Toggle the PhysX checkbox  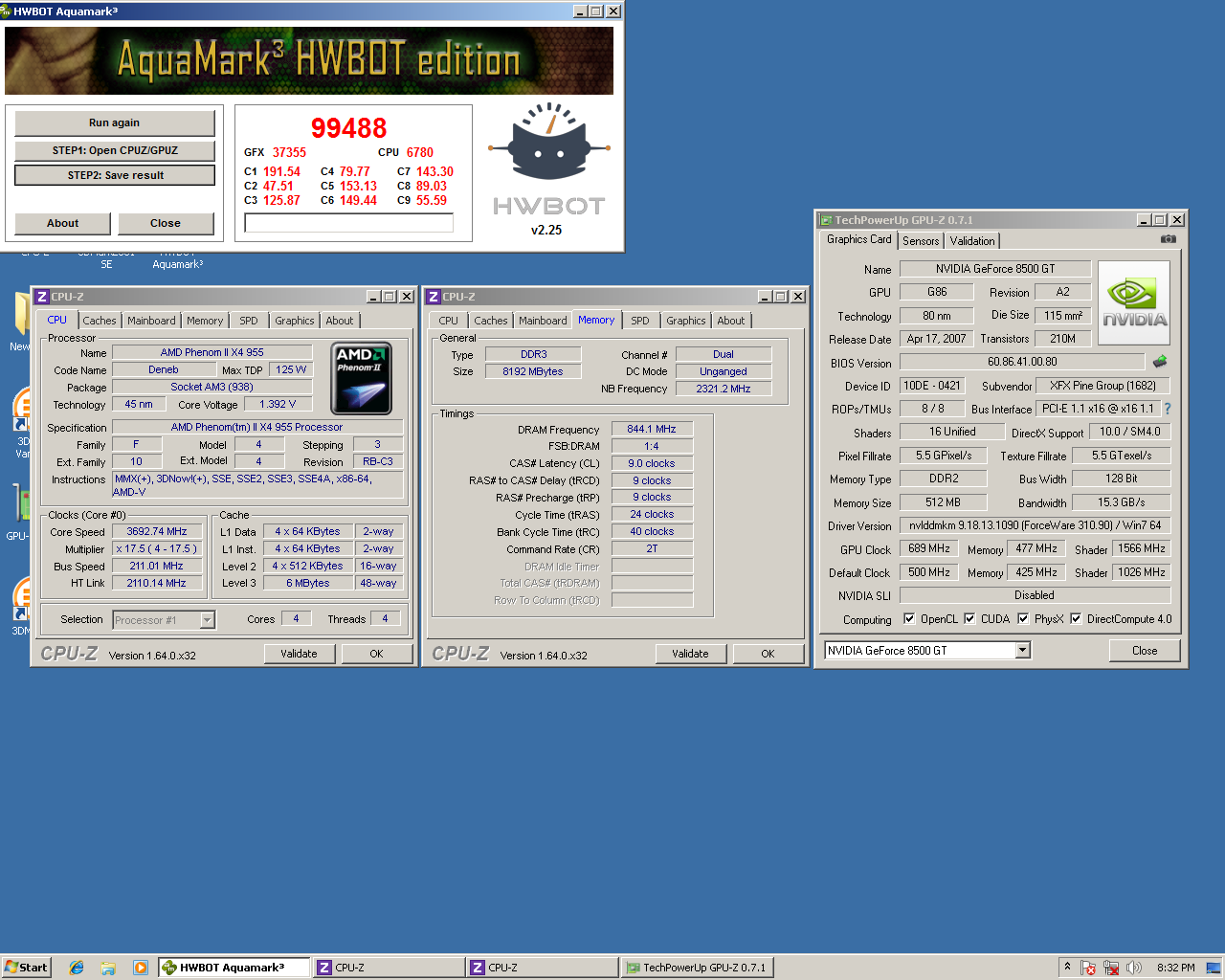tap(1023, 618)
